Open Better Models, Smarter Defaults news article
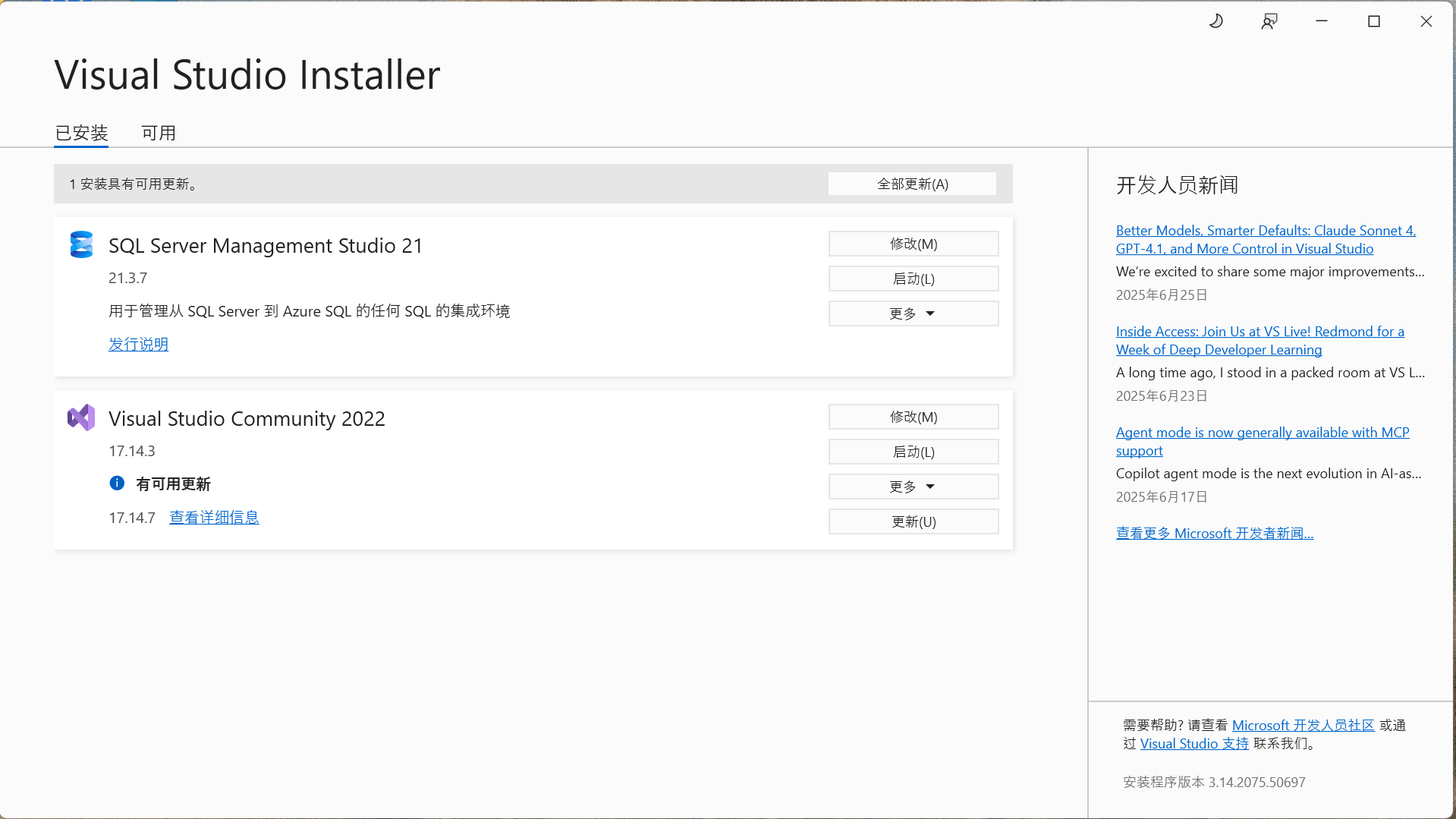1456x819 pixels. coord(1266,239)
